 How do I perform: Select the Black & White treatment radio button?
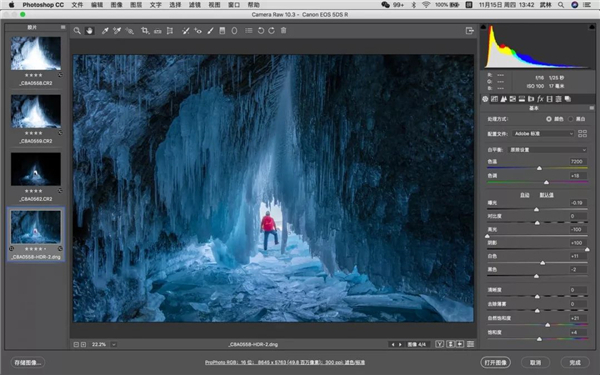pos(571,119)
